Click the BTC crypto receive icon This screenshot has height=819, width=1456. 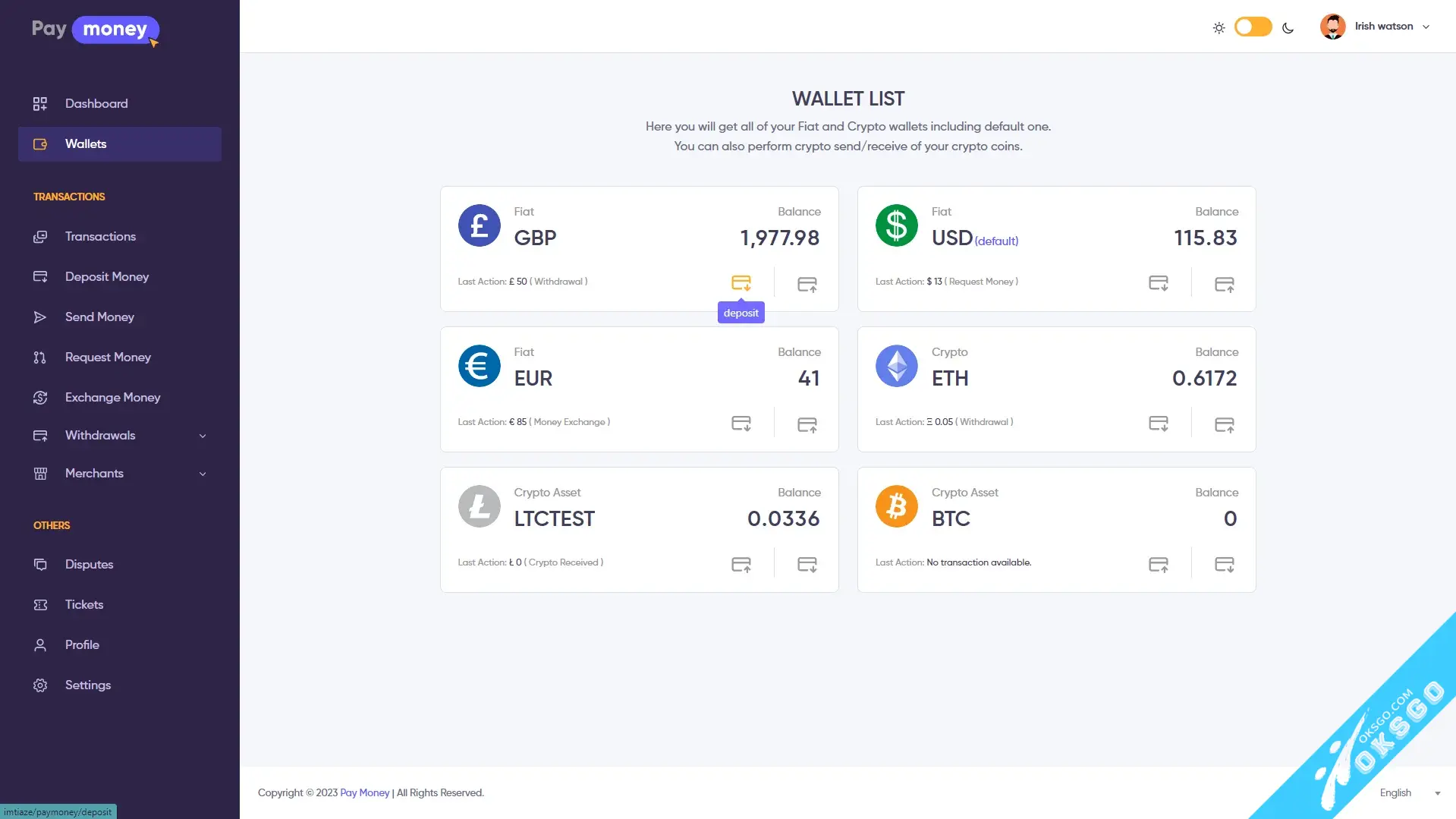1224,564
